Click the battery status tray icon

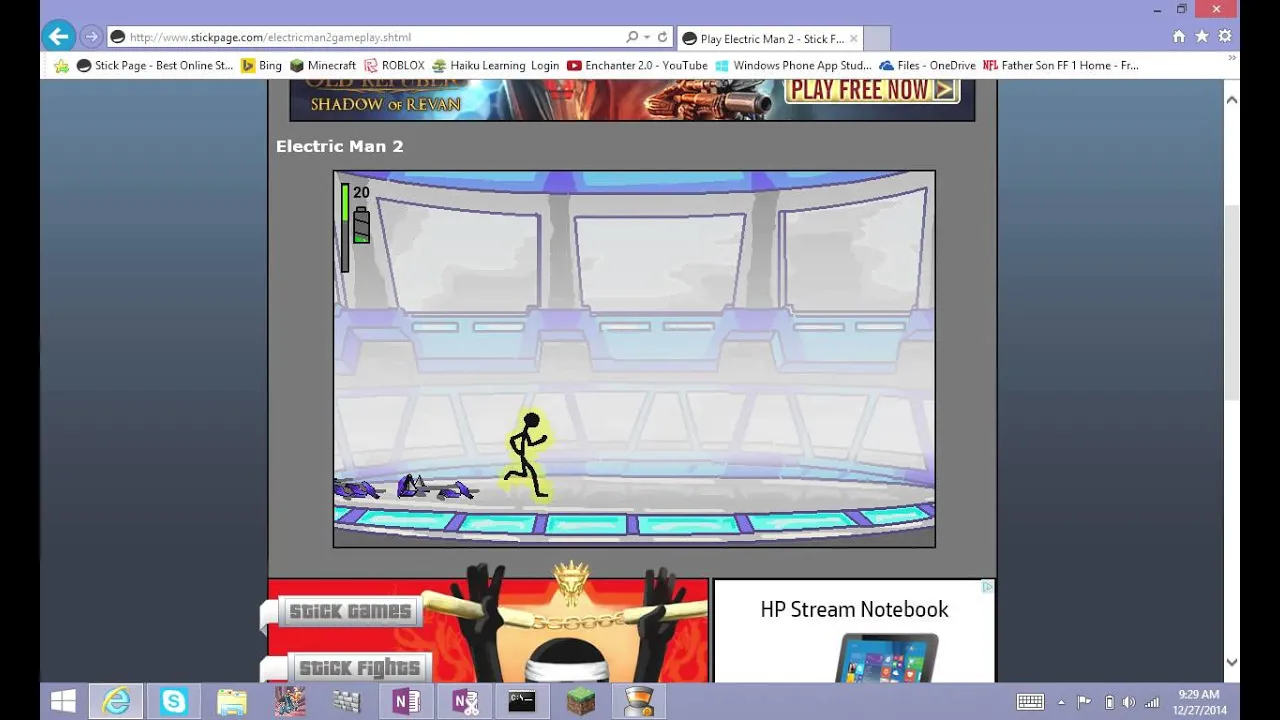1109,702
